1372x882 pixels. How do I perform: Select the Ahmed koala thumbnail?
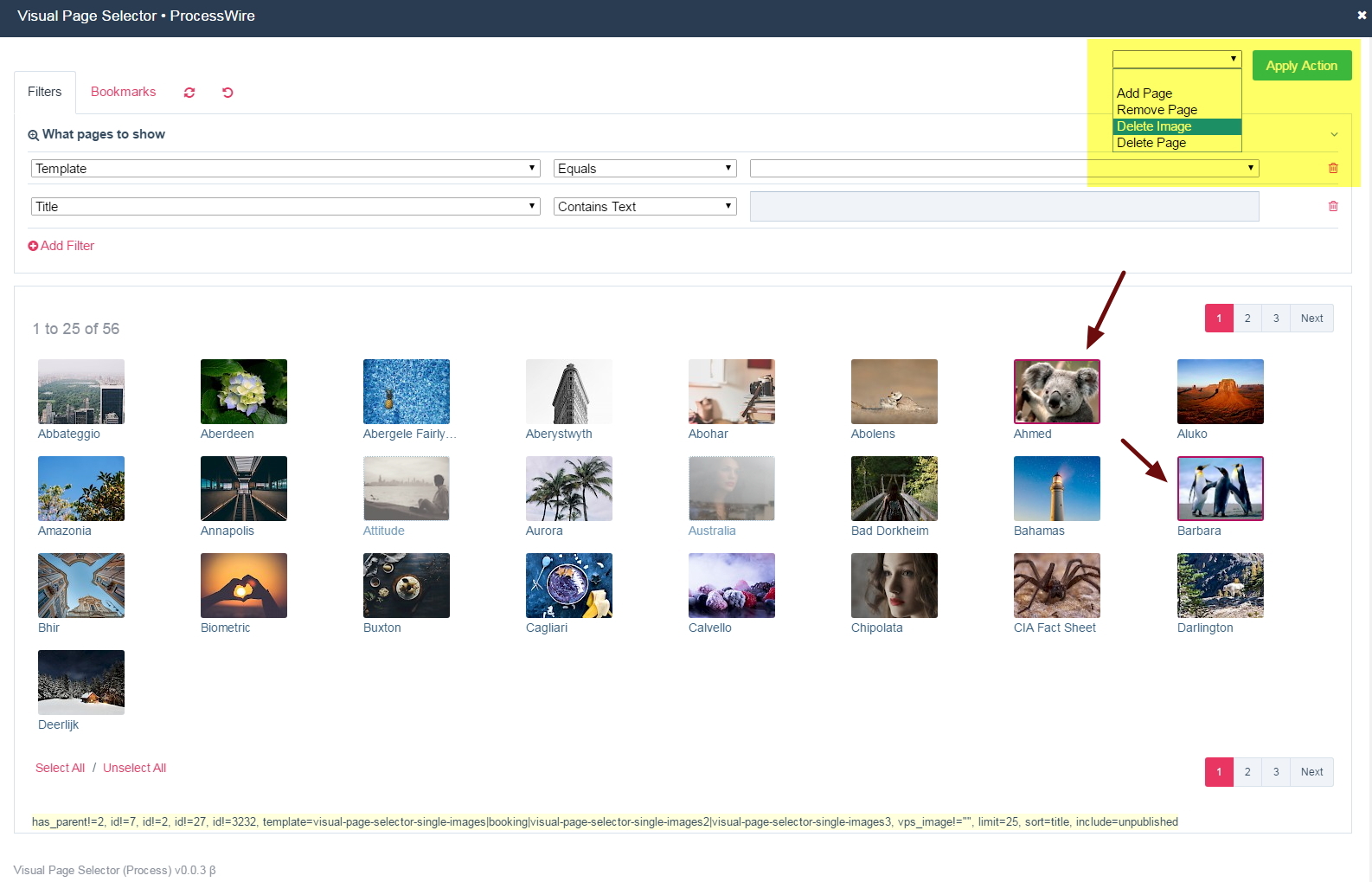(x=1057, y=391)
